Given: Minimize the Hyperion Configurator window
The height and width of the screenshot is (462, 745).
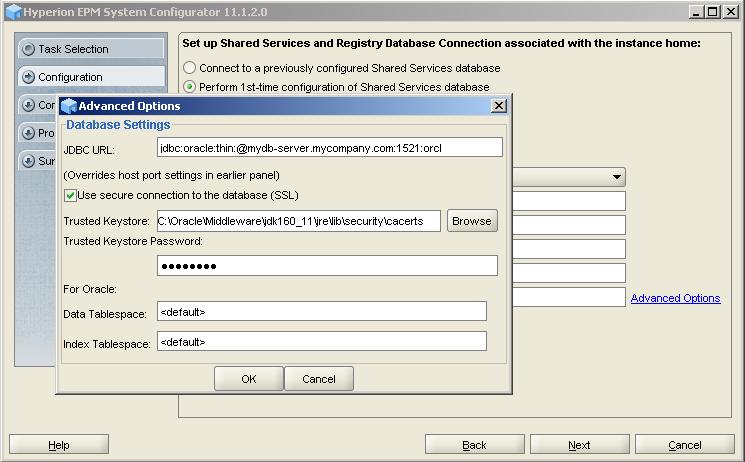Looking at the screenshot, I should 696,12.
